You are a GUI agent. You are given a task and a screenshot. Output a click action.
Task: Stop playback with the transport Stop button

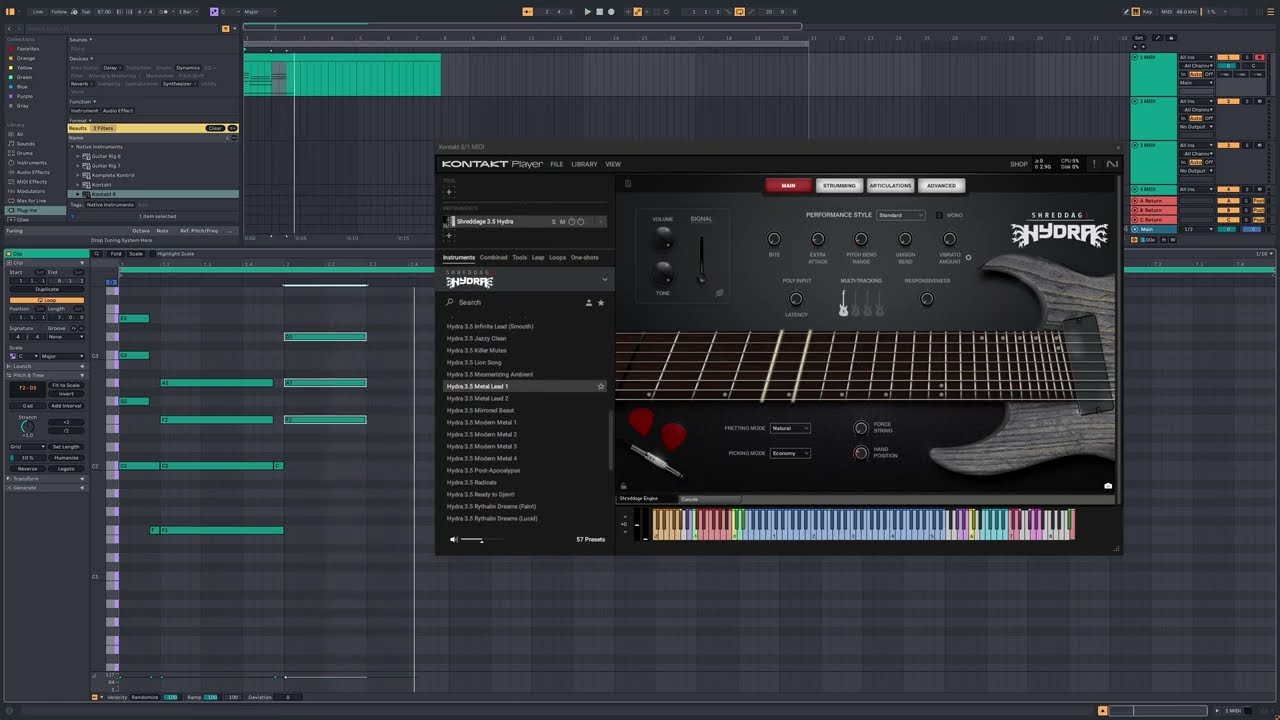point(599,11)
